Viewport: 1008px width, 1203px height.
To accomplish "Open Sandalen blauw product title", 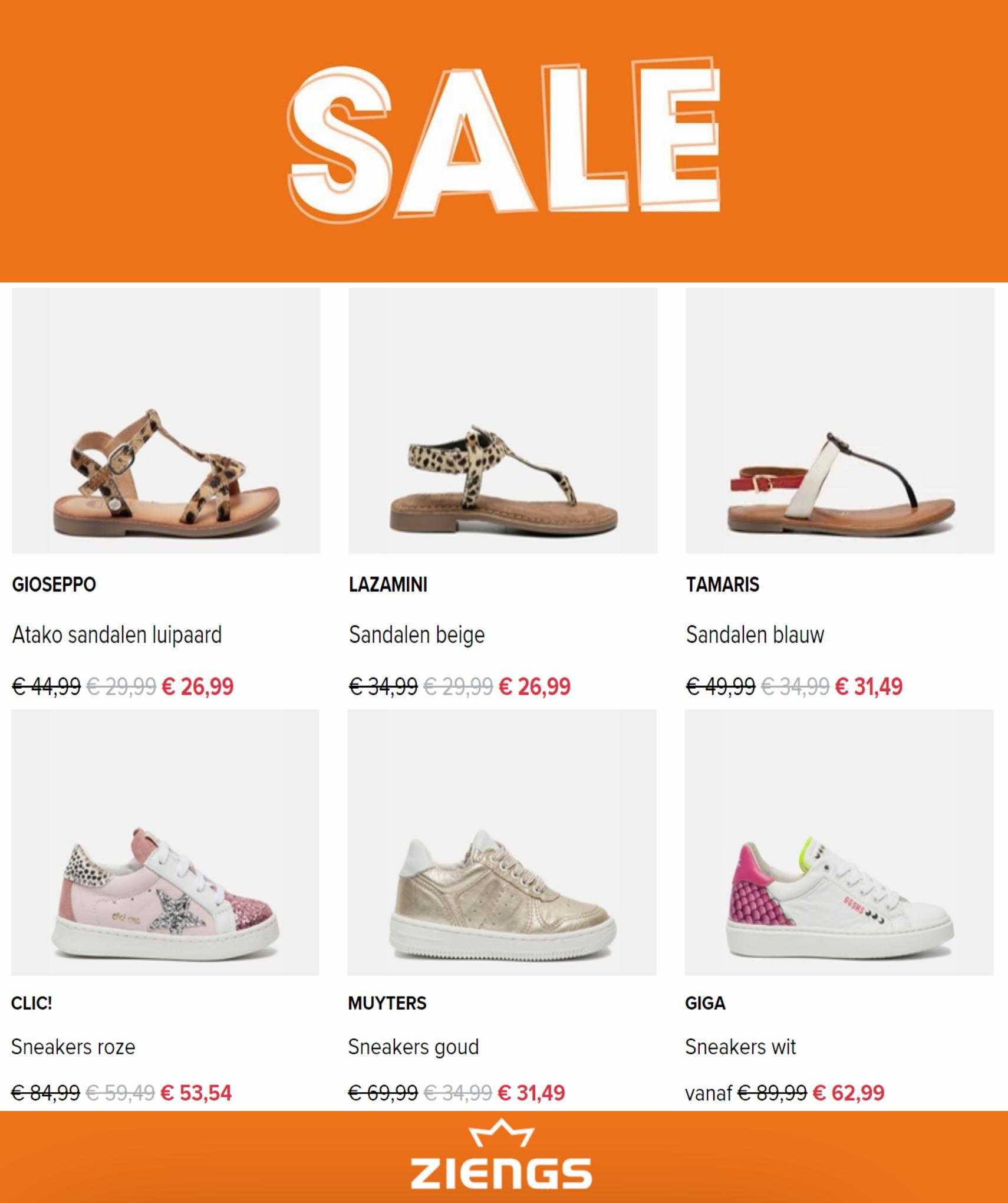I will coord(755,635).
